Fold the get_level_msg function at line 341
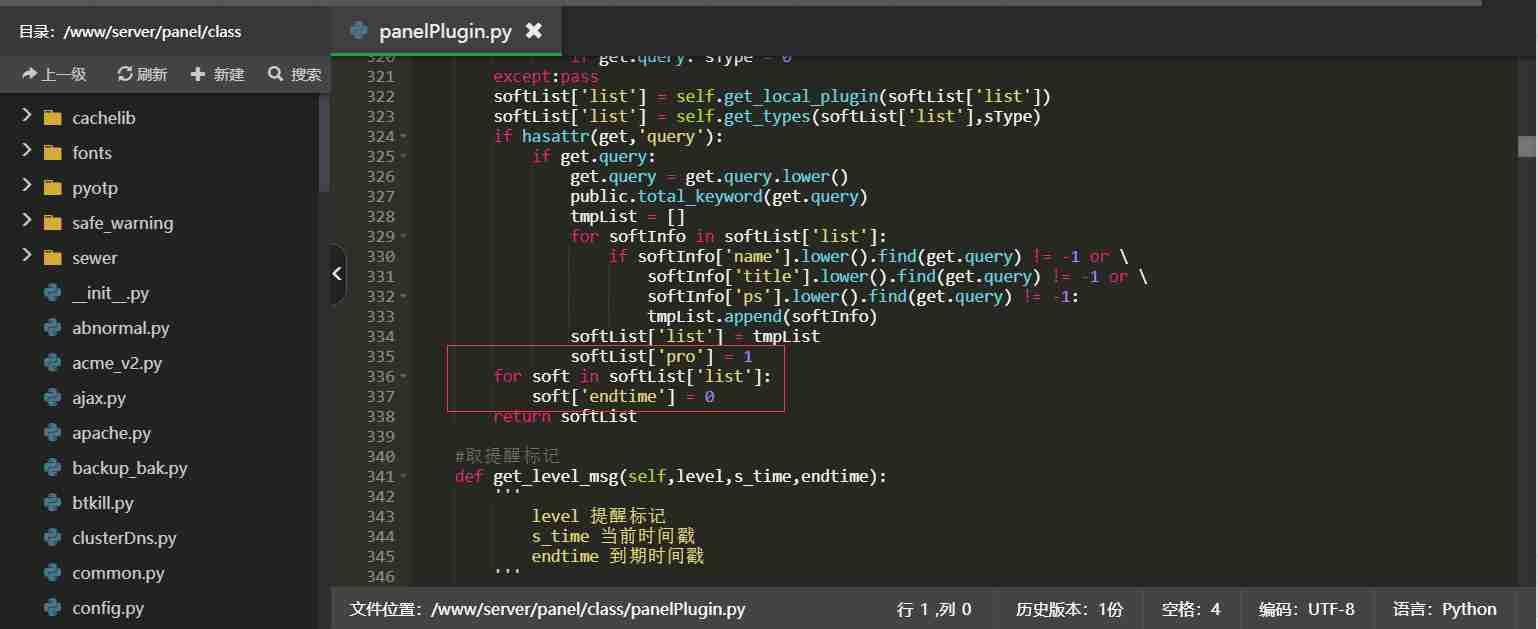The width and height of the screenshot is (1538, 629). click(x=403, y=476)
